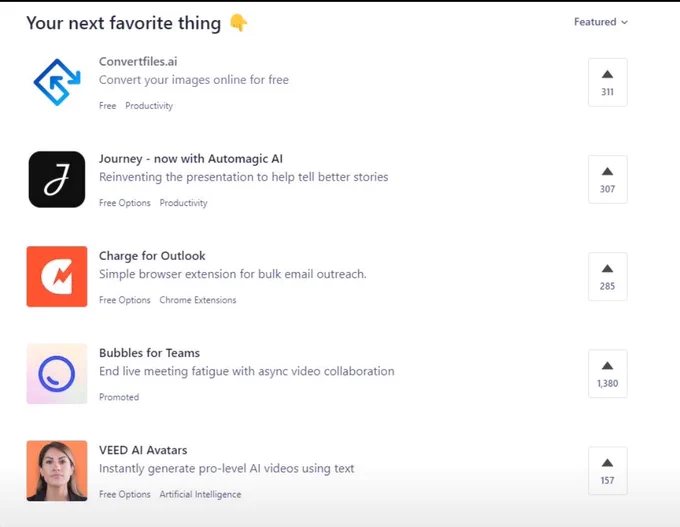Open the VEED AI Avatars thumbnail
The height and width of the screenshot is (527, 680).
(x=57, y=471)
